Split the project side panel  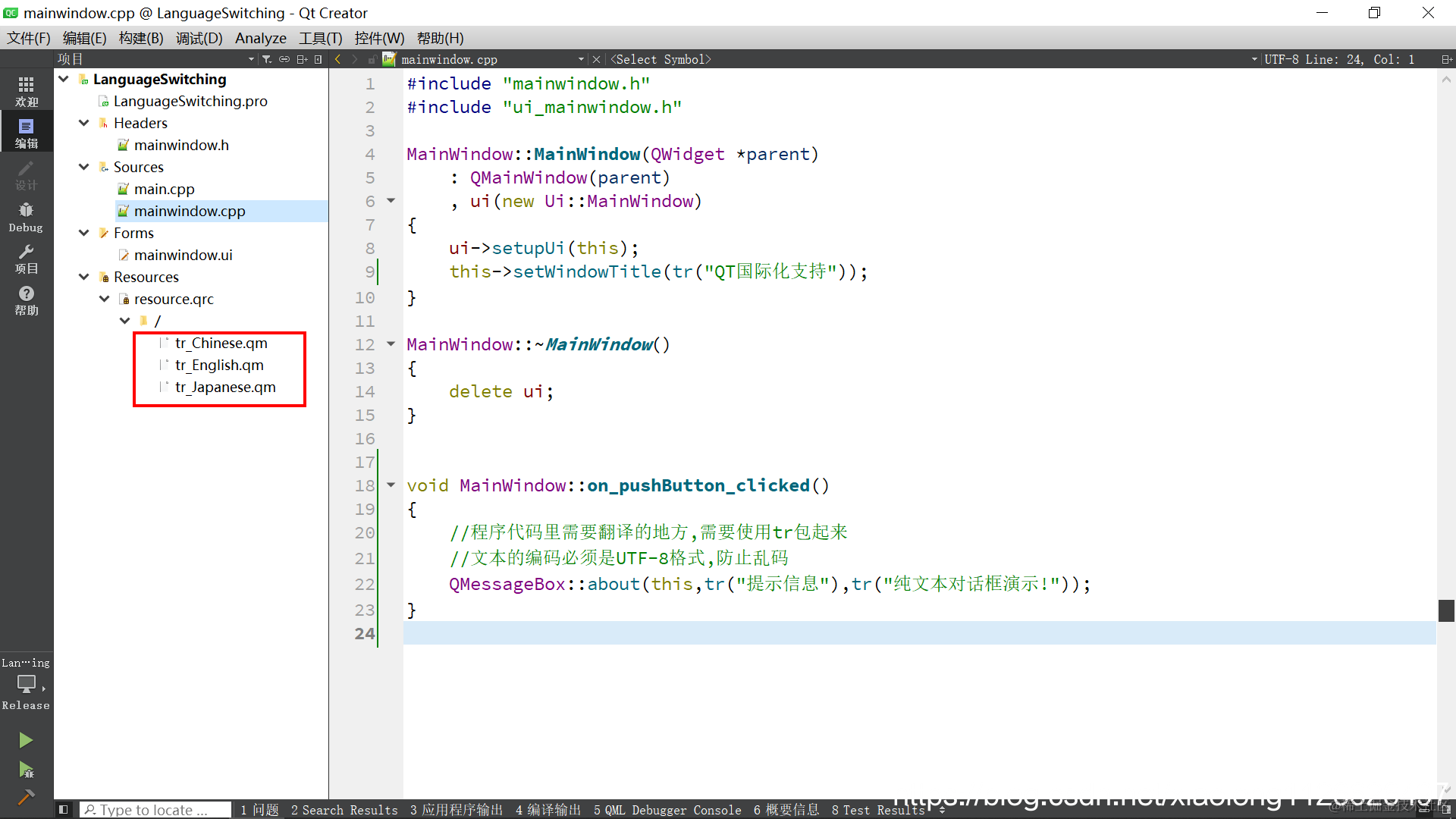[x=302, y=59]
